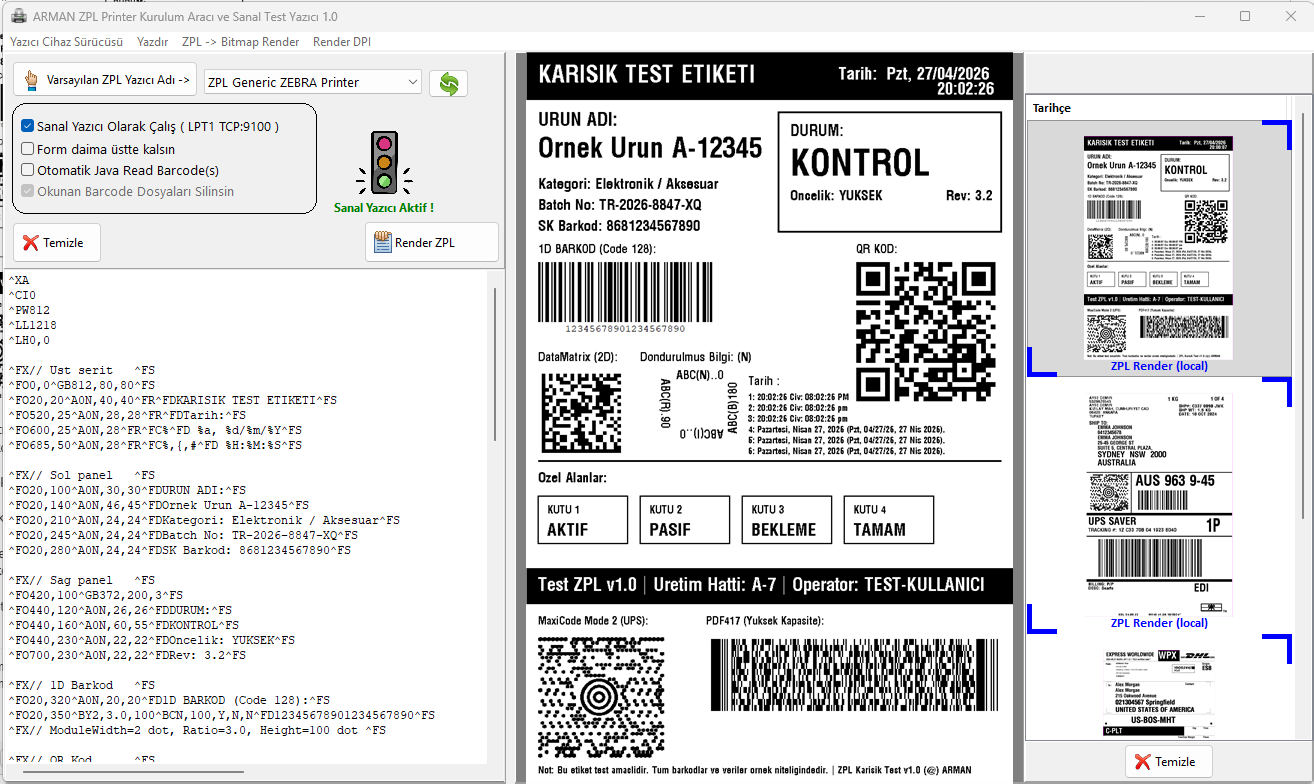Click the Varsayılan ZPL Yazıcı Adı button

105,80
